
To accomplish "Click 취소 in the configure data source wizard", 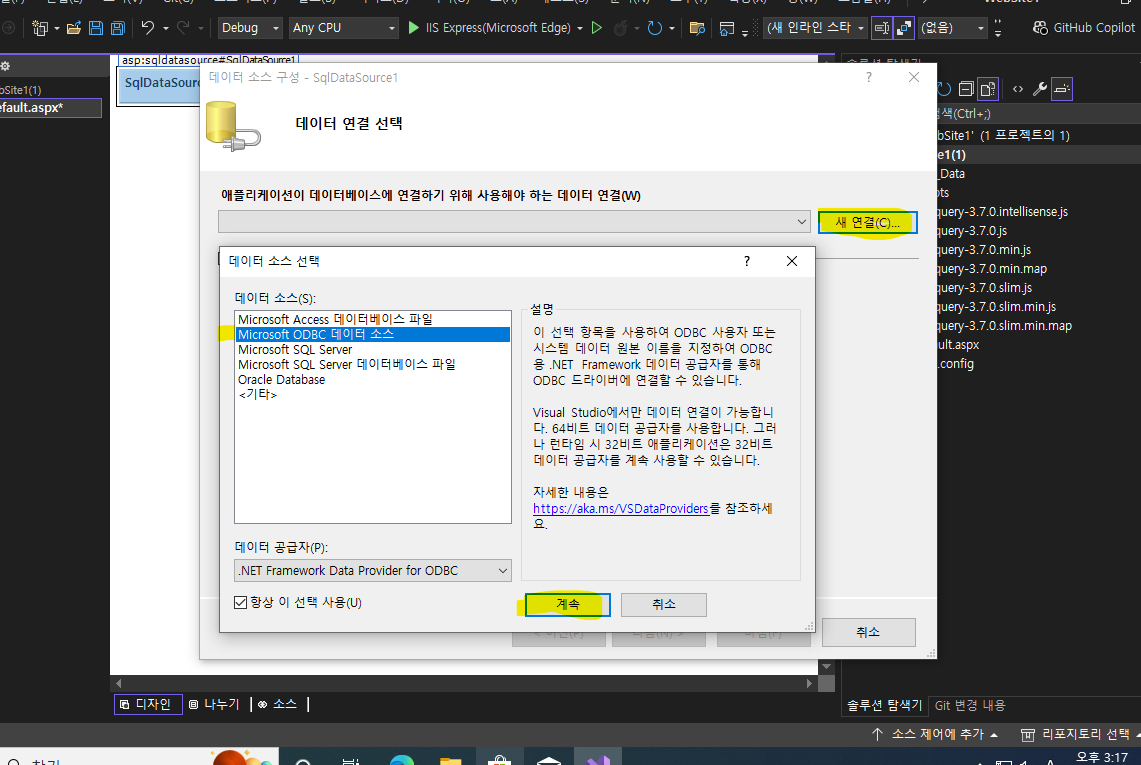I will coord(868,632).
